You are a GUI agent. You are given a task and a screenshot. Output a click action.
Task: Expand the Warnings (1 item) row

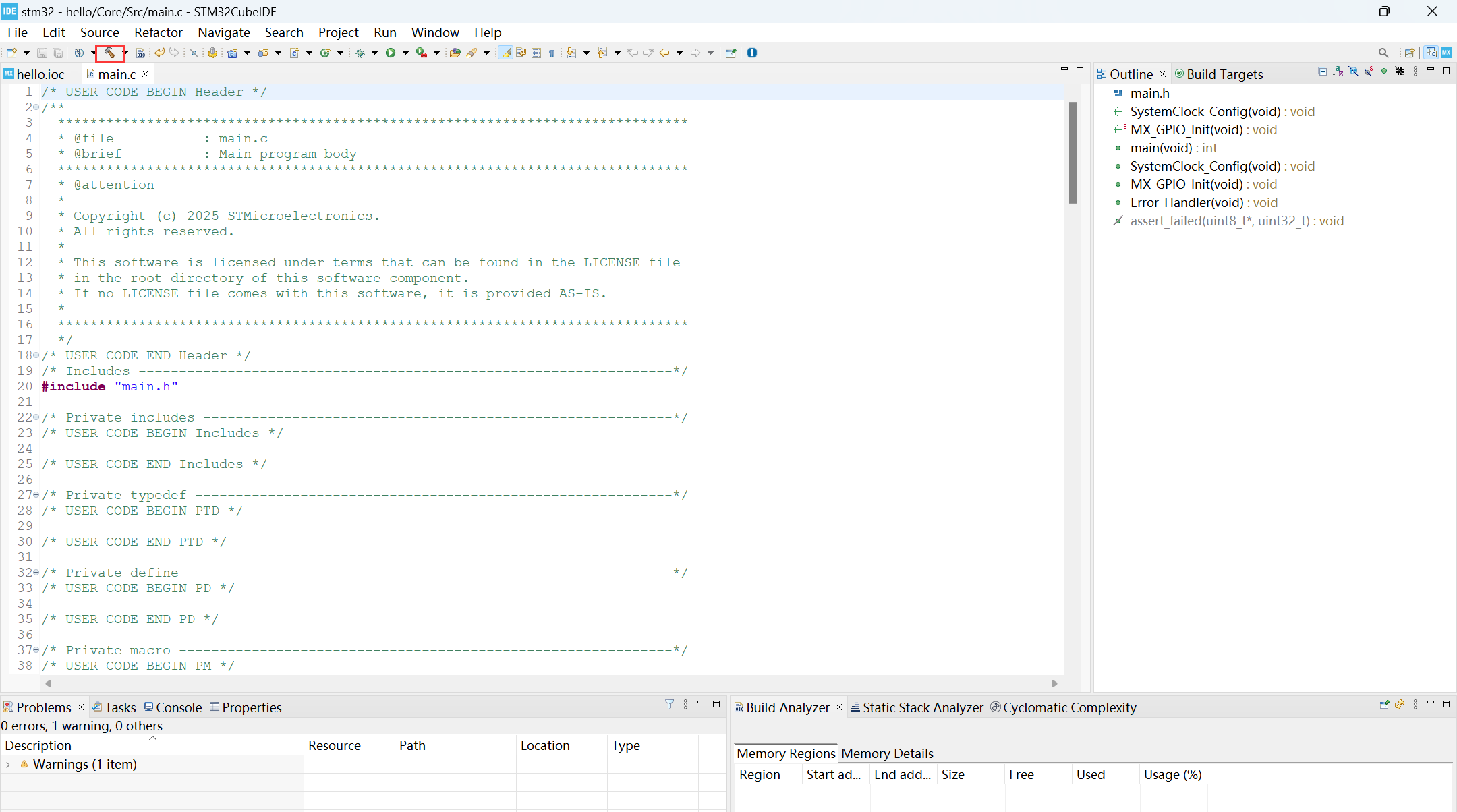point(8,764)
